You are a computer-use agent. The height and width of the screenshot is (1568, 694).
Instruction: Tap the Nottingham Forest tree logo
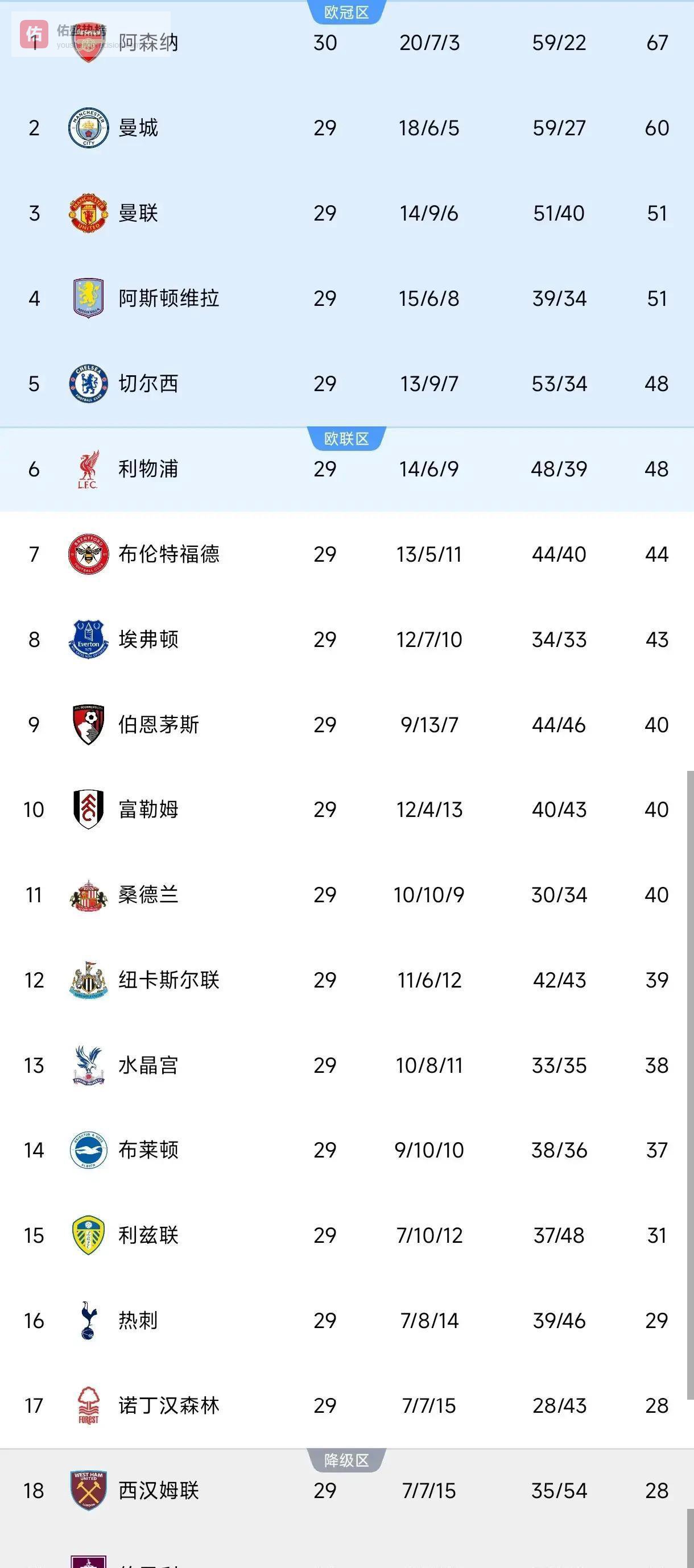click(88, 1405)
